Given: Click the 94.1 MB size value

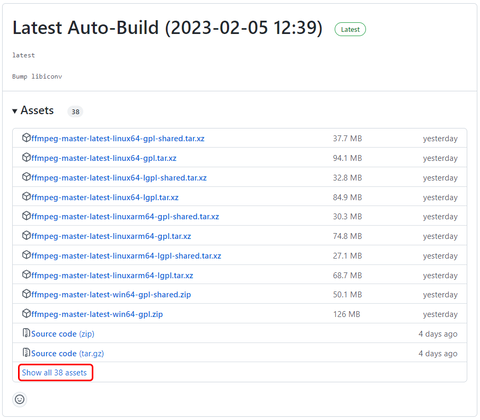Looking at the screenshot, I should point(347,158).
